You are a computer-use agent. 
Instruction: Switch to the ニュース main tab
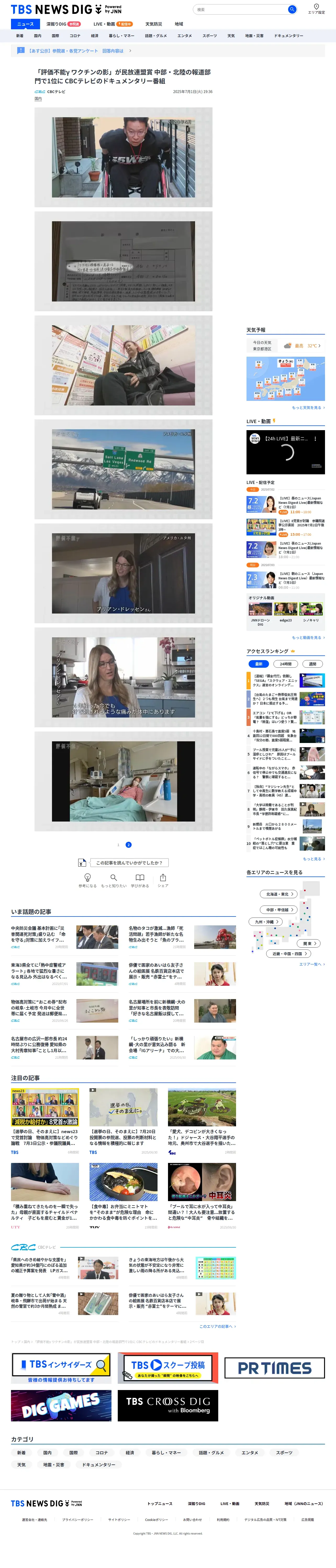(26, 24)
